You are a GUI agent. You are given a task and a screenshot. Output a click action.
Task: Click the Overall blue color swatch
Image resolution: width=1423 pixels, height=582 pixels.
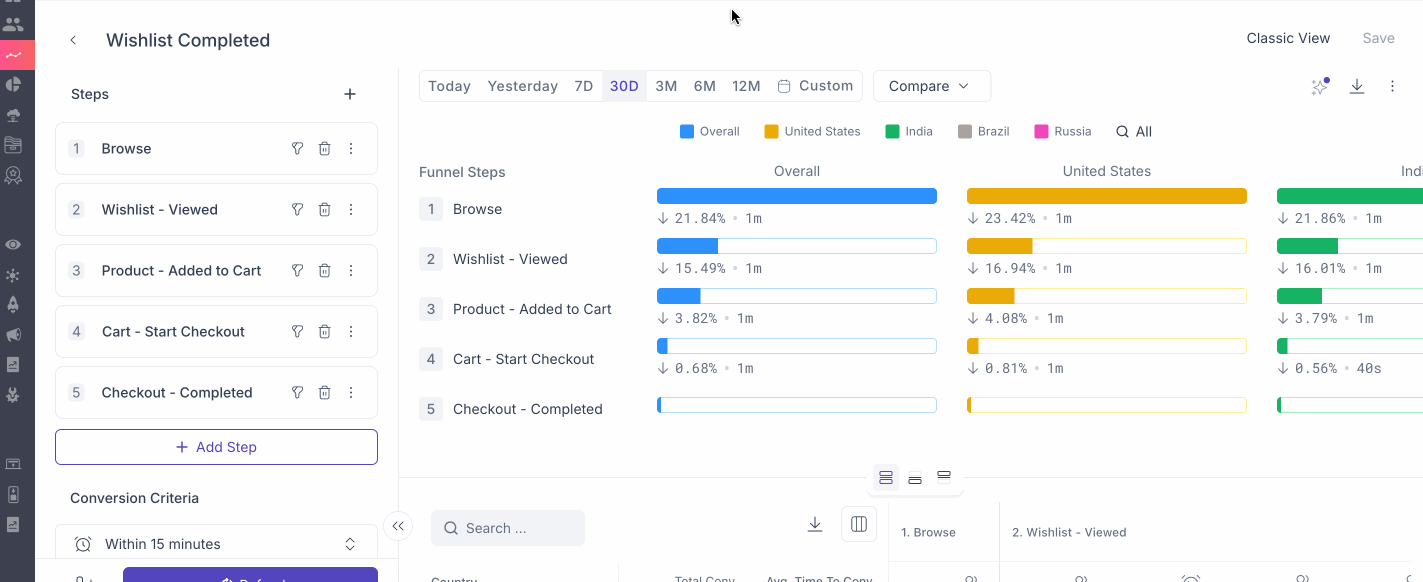click(x=687, y=131)
